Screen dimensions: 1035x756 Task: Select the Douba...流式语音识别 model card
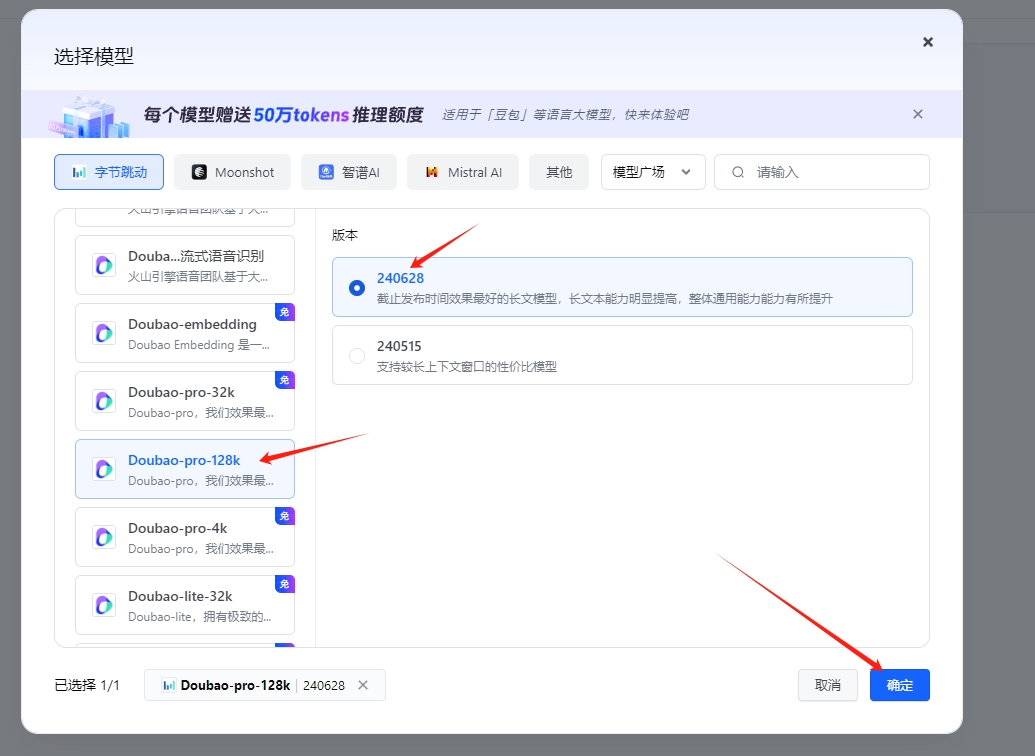185,265
